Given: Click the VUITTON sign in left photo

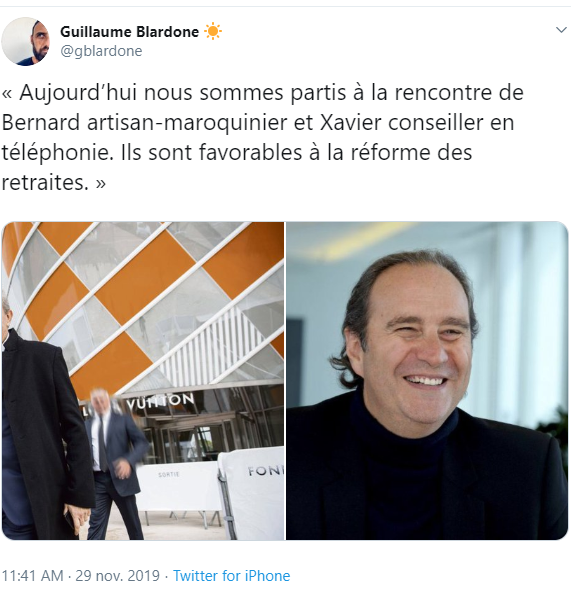Looking at the screenshot, I should pyautogui.click(x=161, y=401).
